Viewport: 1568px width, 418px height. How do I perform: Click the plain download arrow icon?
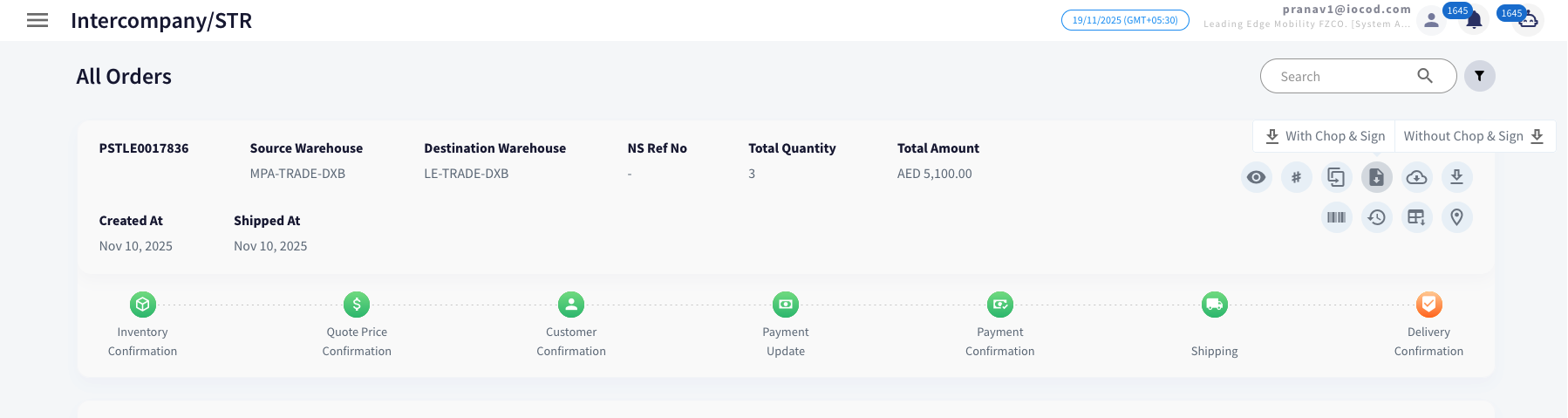pos(1456,177)
